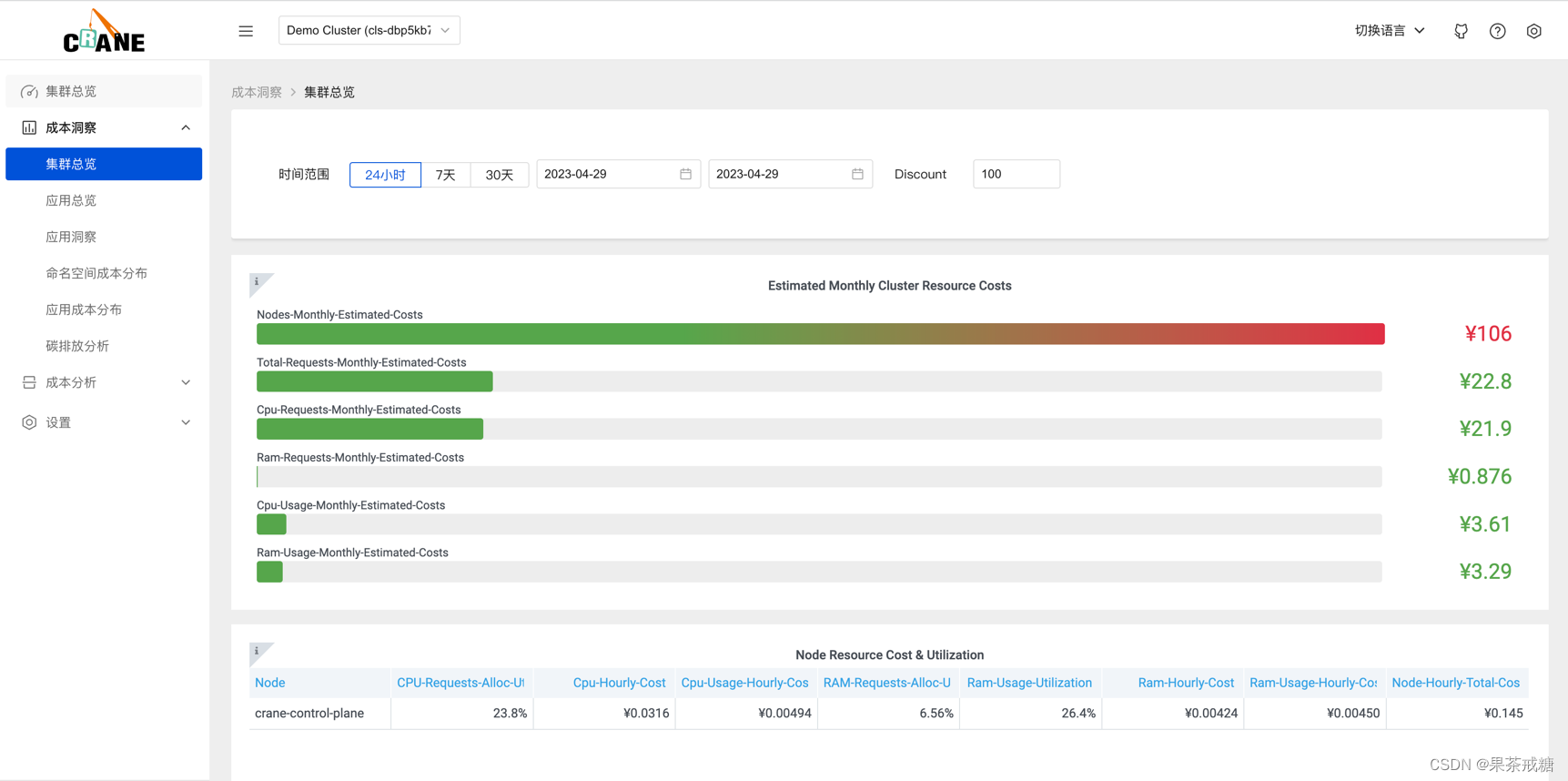Viewport: 1568px width, 781px height.
Task: Click info icon on Node Resource Cost panel
Action: (257, 651)
